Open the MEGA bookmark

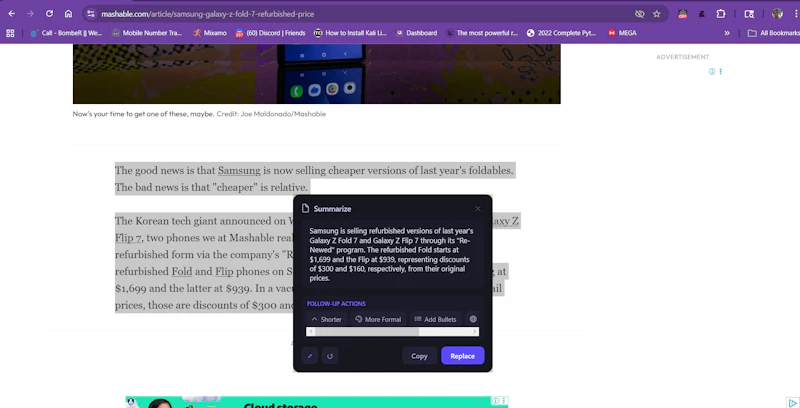622,33
